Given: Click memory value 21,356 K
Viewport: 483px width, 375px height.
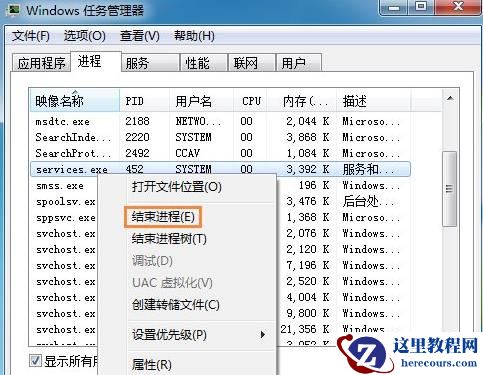Looking at the screenshot, I should 305,329.
